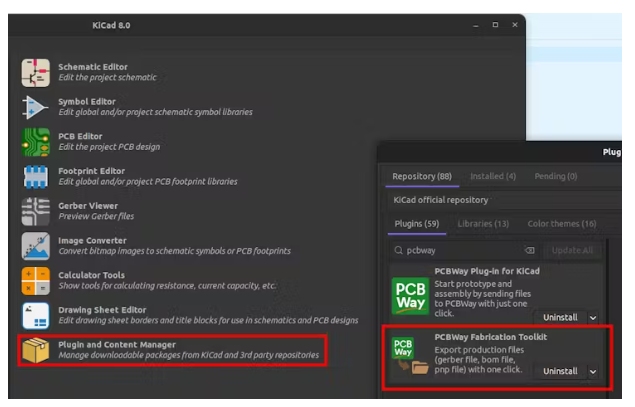
Task: Expand dropdown arrow next to Fabrication Toolkit Uninstall
Action: [593, 372]
